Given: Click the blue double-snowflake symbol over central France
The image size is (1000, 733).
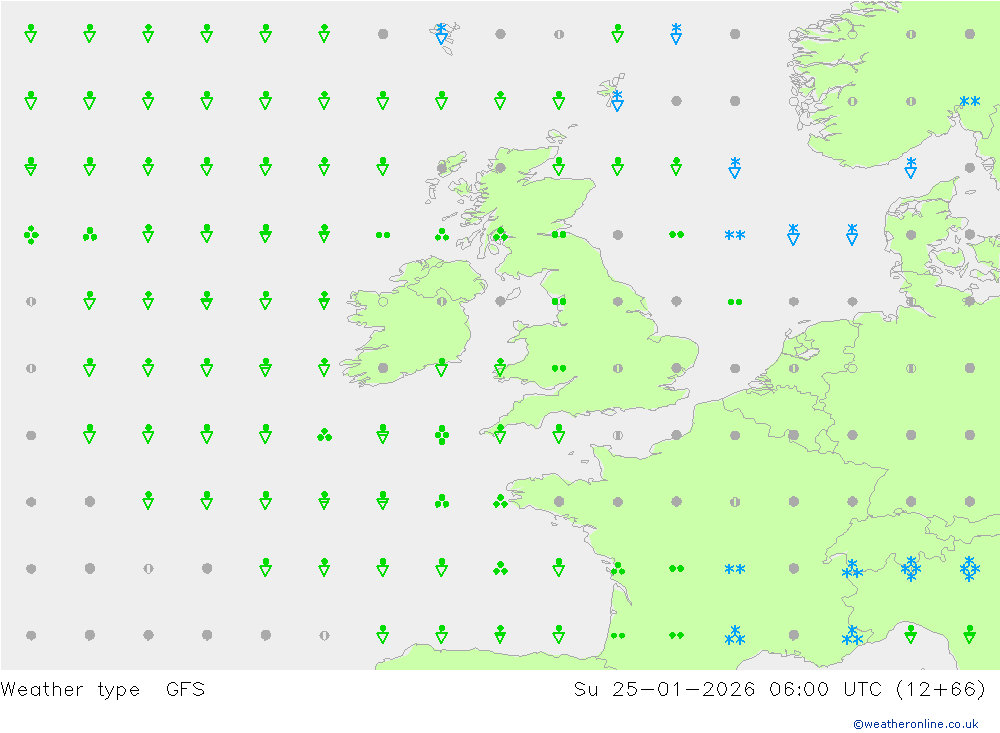Looking at the screenshot, I should 735,568.
